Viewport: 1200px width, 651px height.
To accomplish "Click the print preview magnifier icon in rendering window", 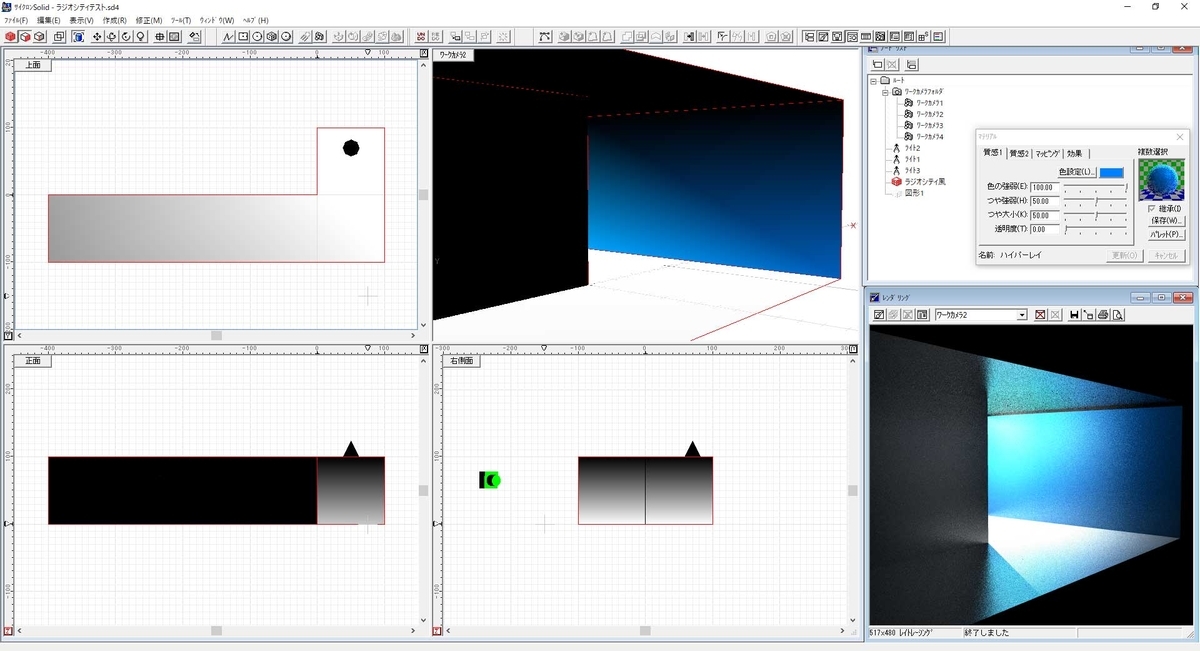I will 1118,314.
